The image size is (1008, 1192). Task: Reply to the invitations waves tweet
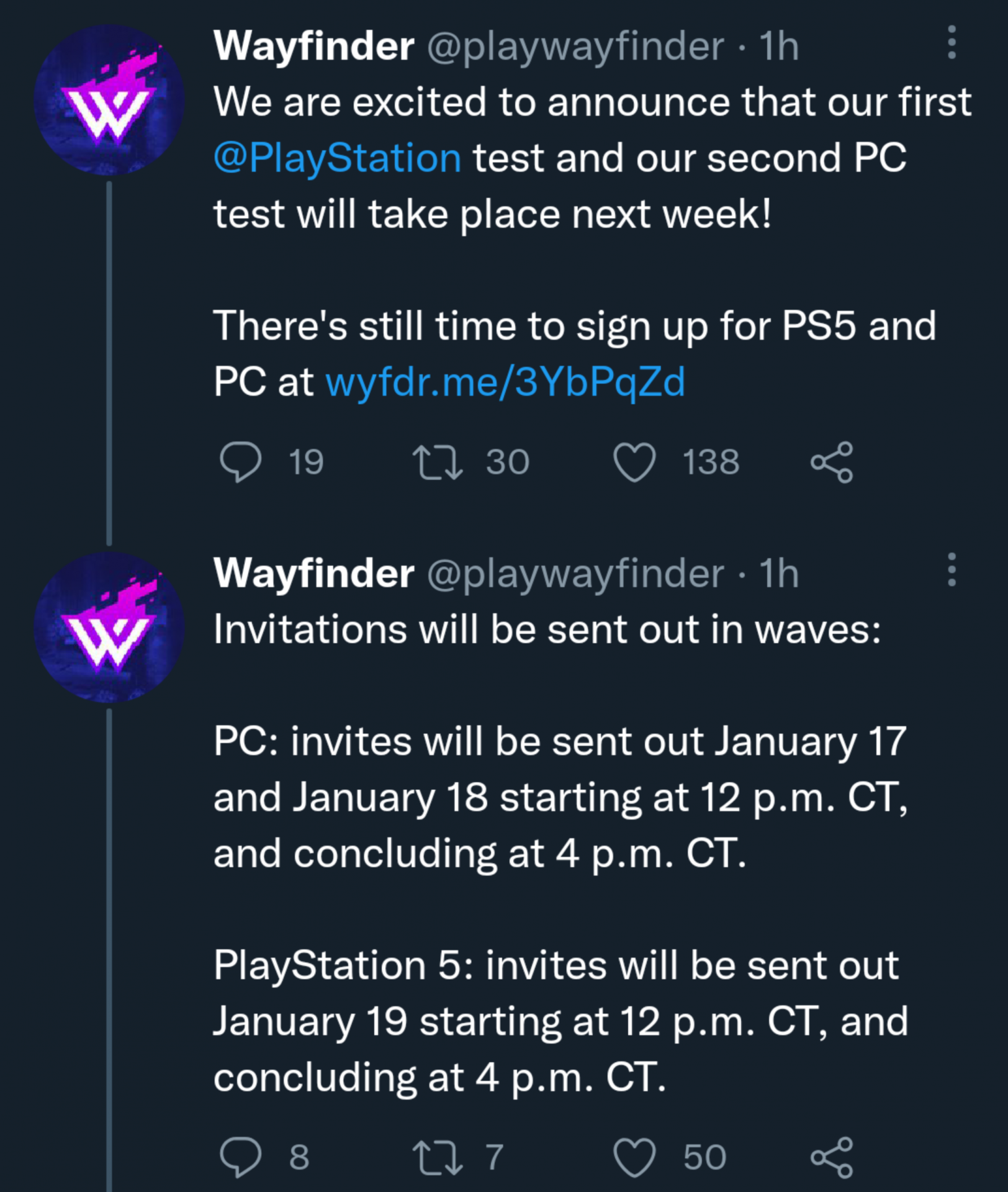click(241, 1157)
